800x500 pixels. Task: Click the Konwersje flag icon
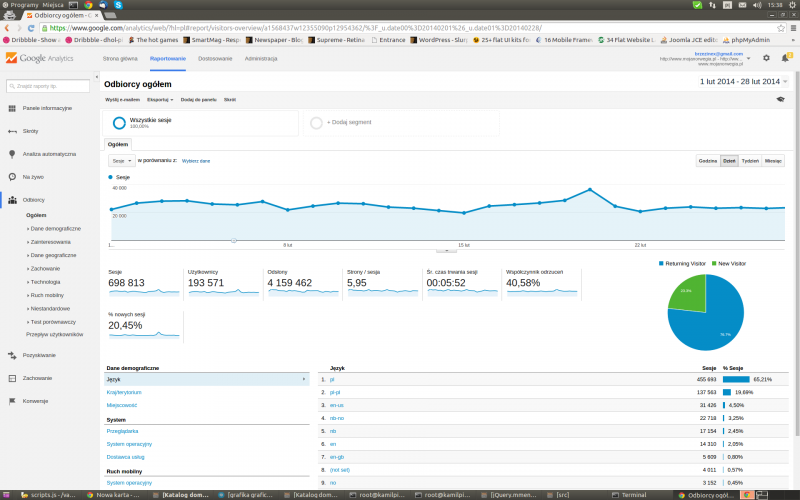pos(11,400)
